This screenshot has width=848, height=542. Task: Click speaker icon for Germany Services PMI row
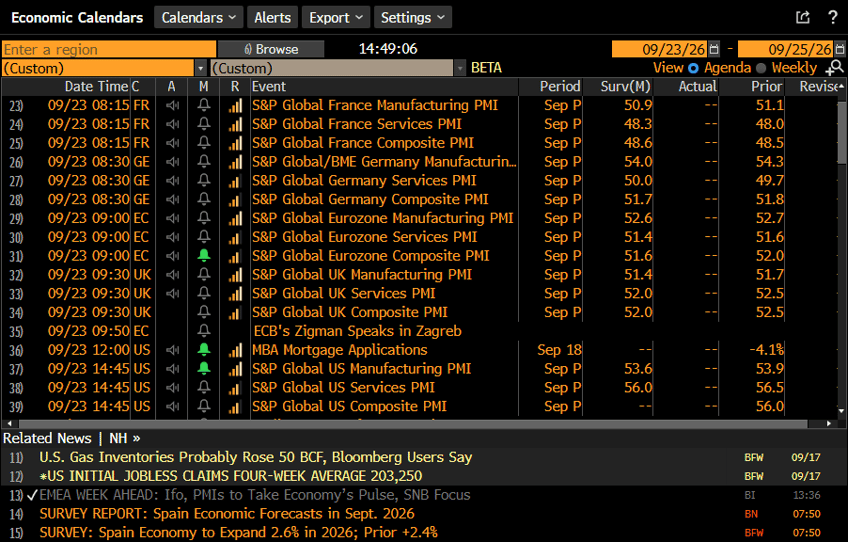click(173, 181)
